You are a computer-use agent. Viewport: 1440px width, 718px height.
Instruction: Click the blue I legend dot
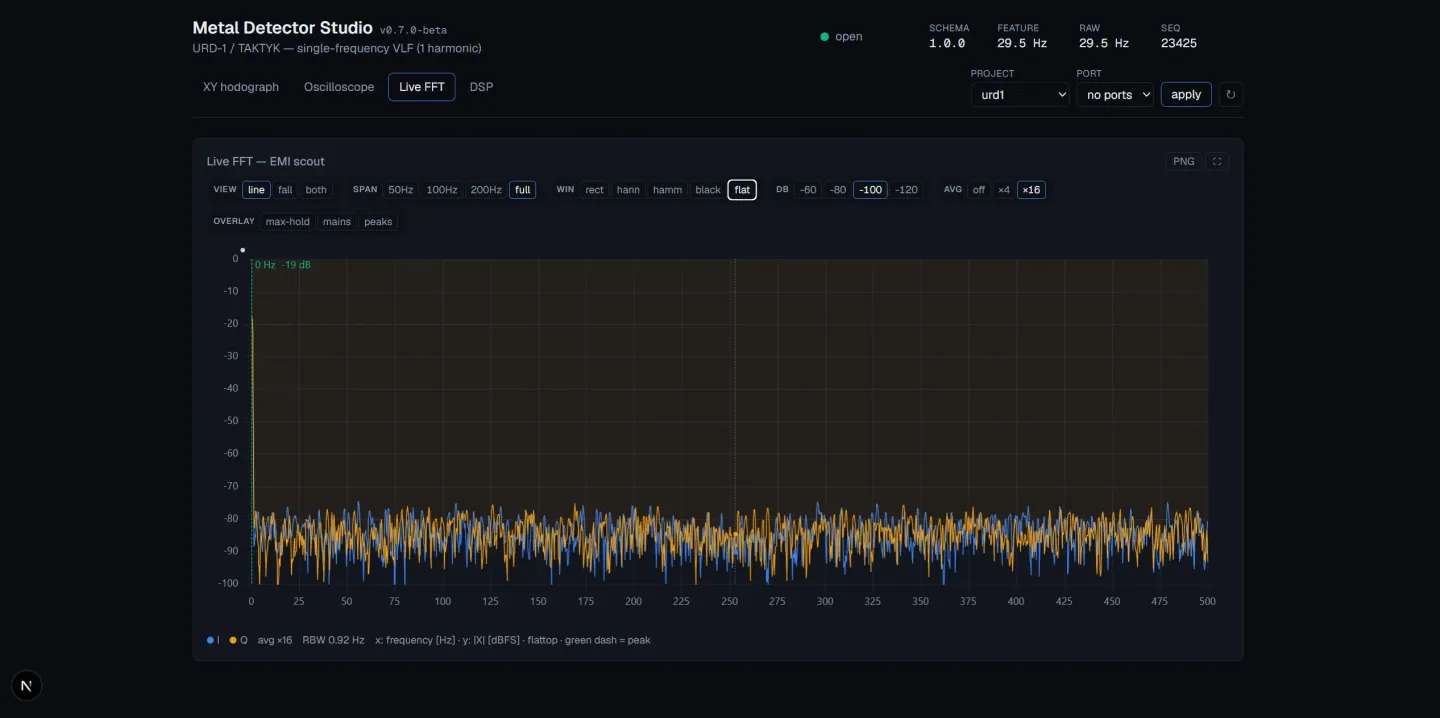(210, 640)
